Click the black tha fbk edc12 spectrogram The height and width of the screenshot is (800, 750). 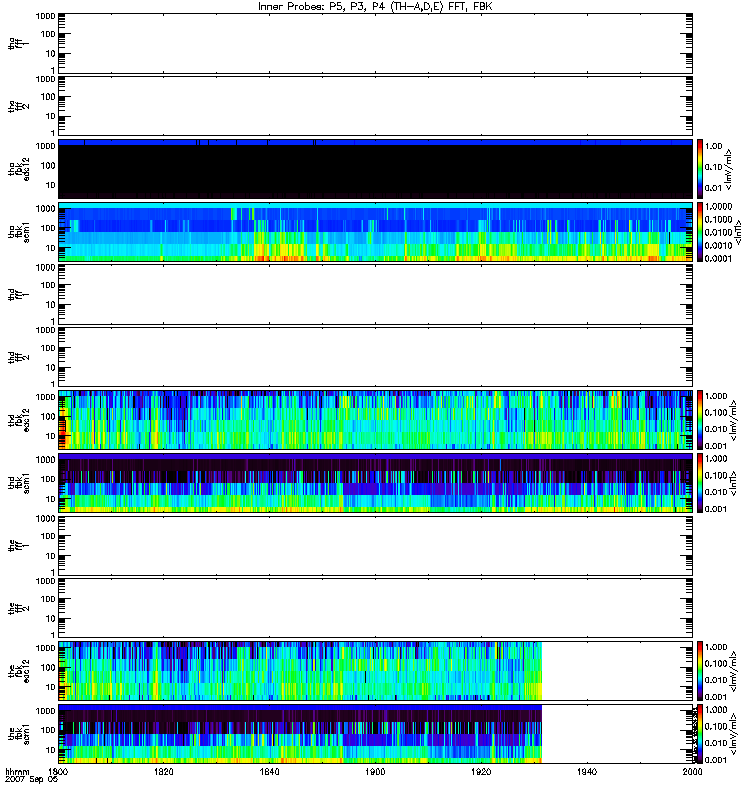click(376, 169)
